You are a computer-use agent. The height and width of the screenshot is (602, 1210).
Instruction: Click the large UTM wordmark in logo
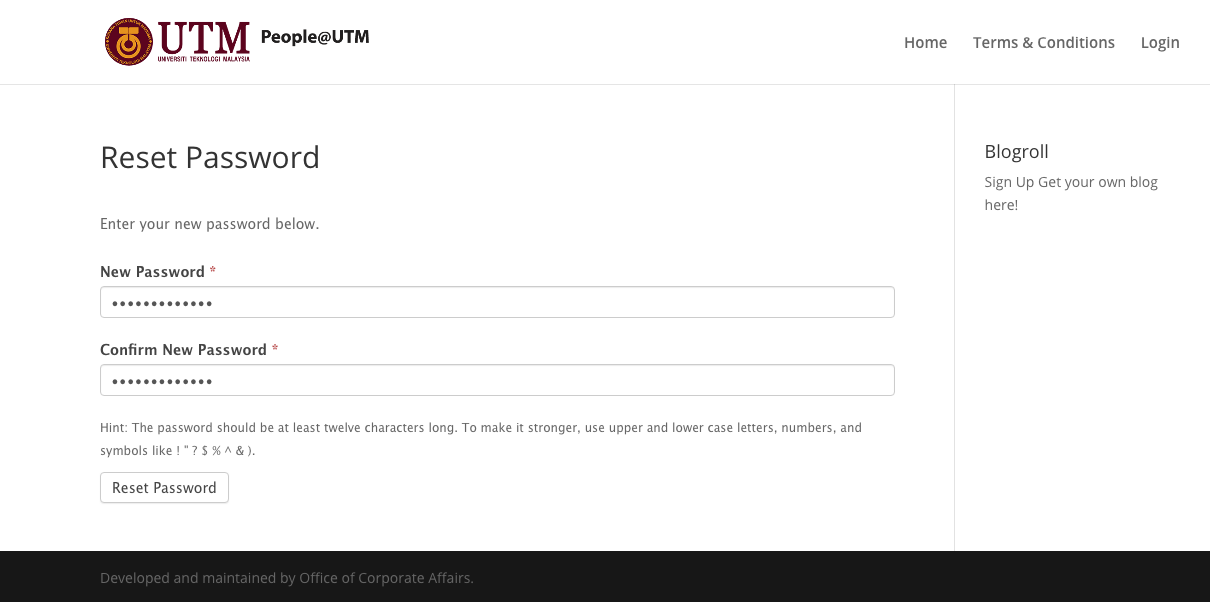coord(204,38)
